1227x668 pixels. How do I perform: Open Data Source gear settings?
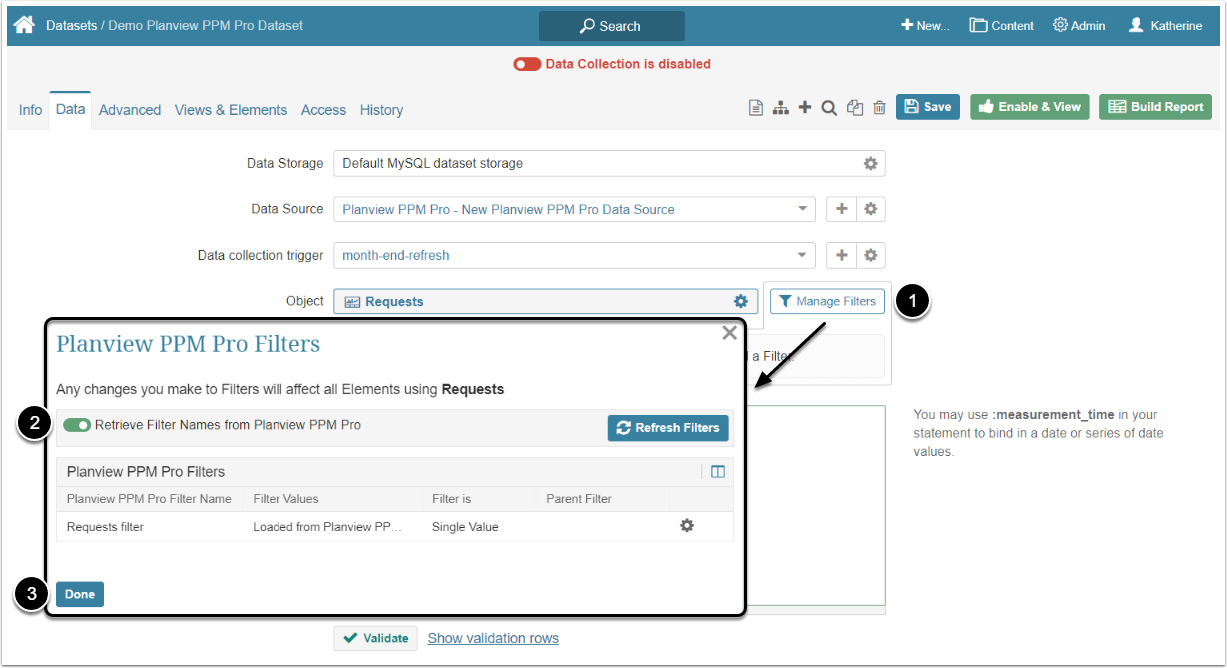871,209
